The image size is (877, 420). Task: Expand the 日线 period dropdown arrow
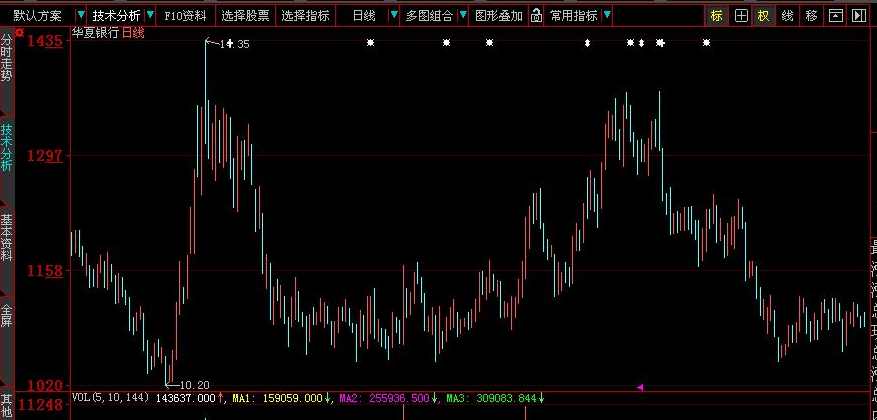pyautogui.click(x=394, y=15)
